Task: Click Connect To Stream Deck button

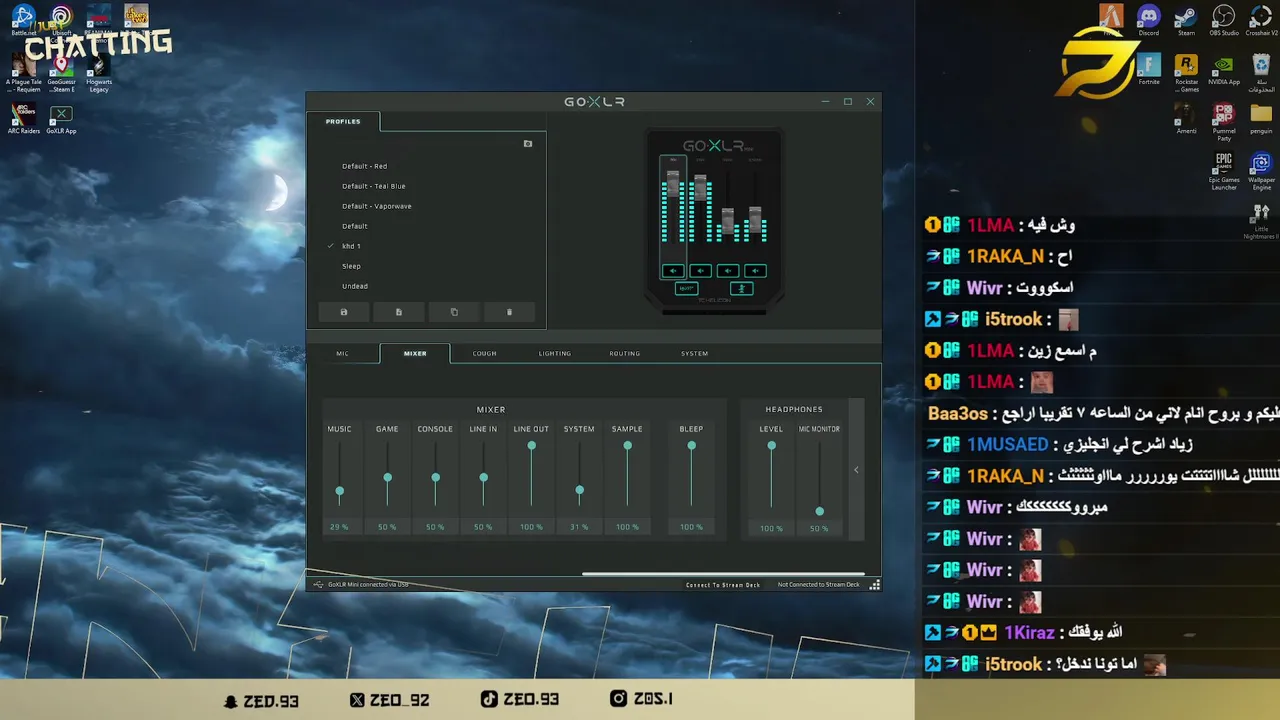Action: coord(723,585)
